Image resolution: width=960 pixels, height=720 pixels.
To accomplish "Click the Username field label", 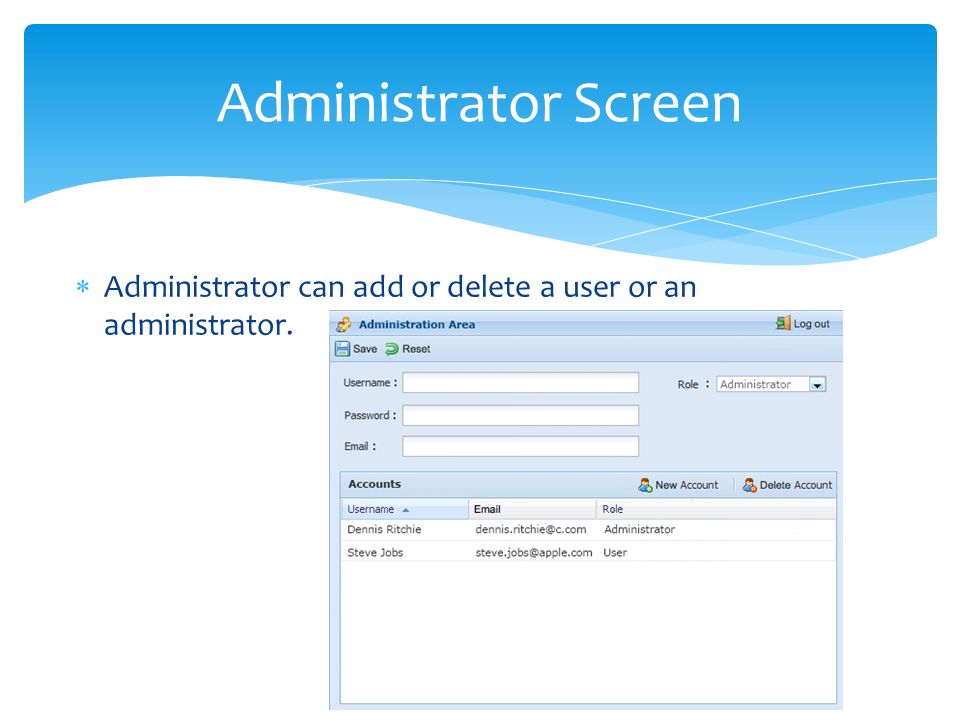I will tap(370, 383).
